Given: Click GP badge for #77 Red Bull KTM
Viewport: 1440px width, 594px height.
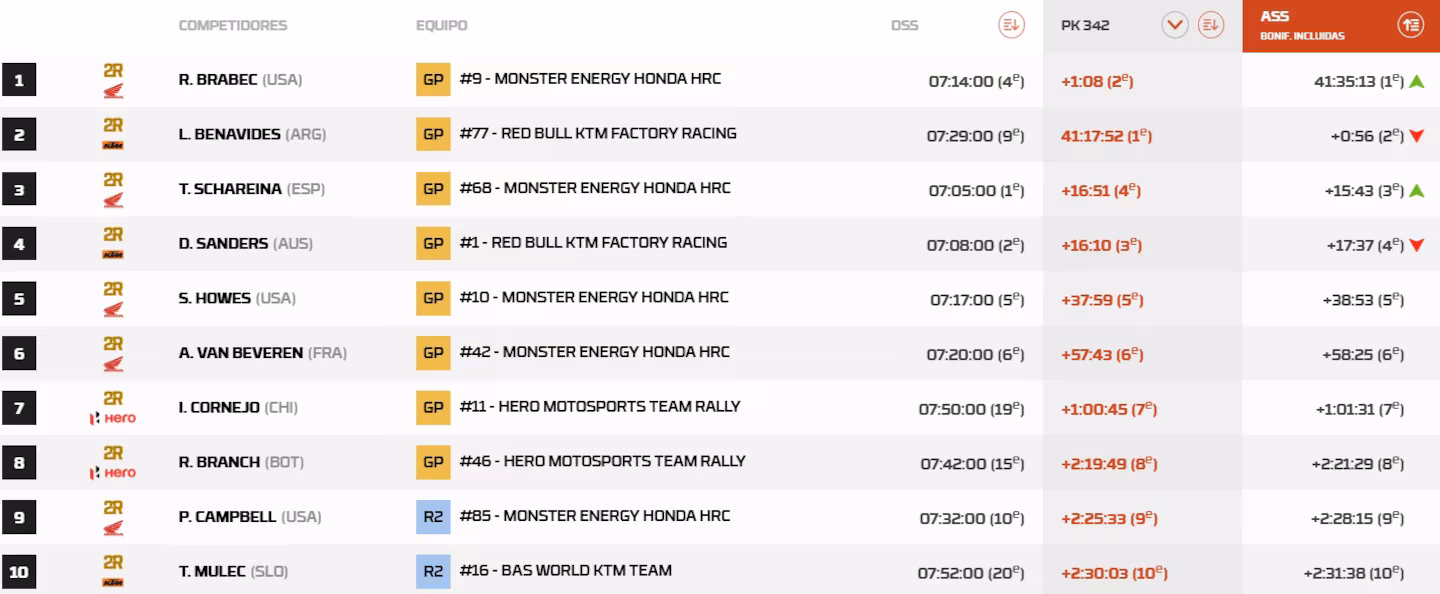Looking at the screenshot, I should tap(433, 134).
